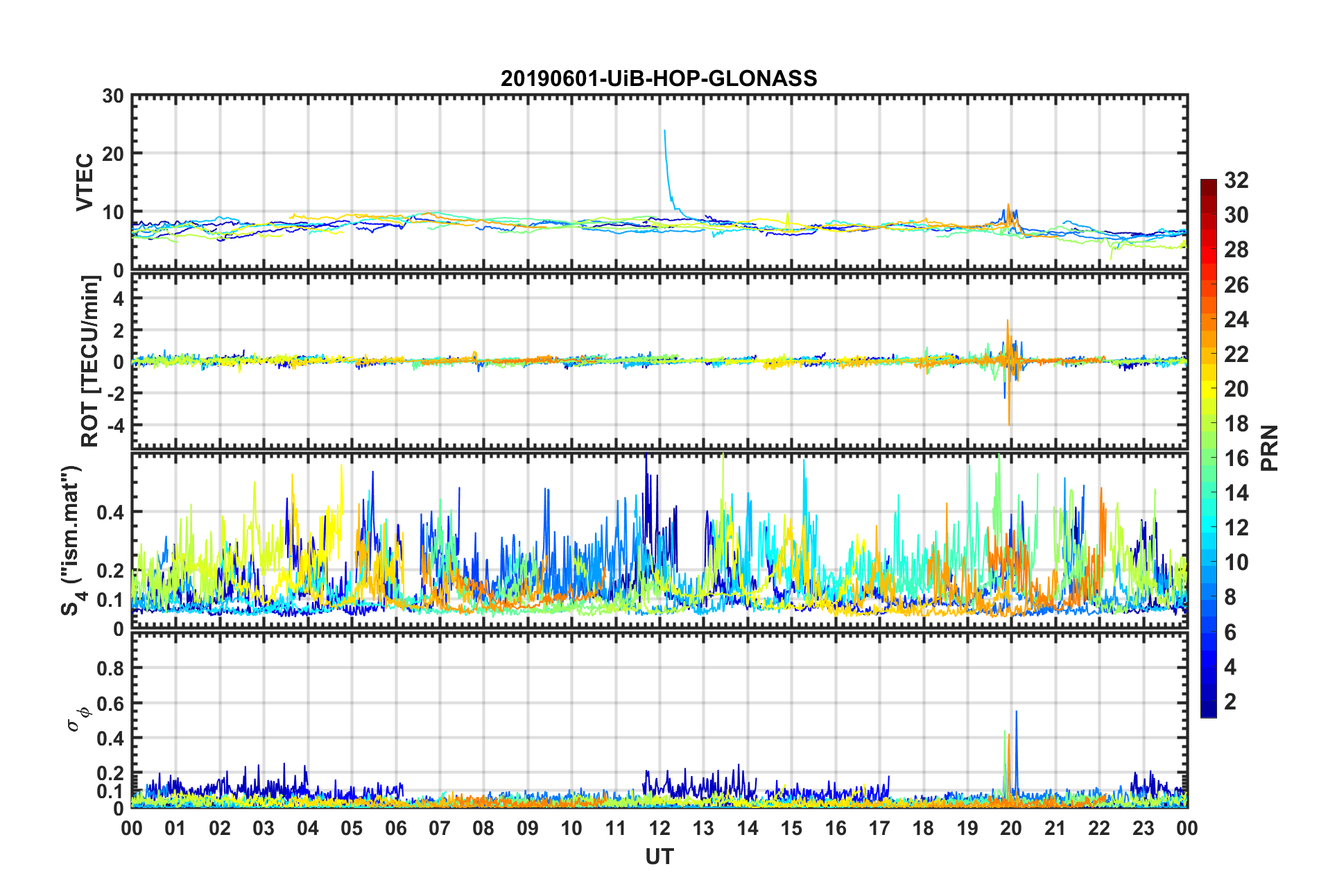Click the 0.4 tick on the sigma-phi axis
The image size is (1319, 896).
[x=110, y=739]
